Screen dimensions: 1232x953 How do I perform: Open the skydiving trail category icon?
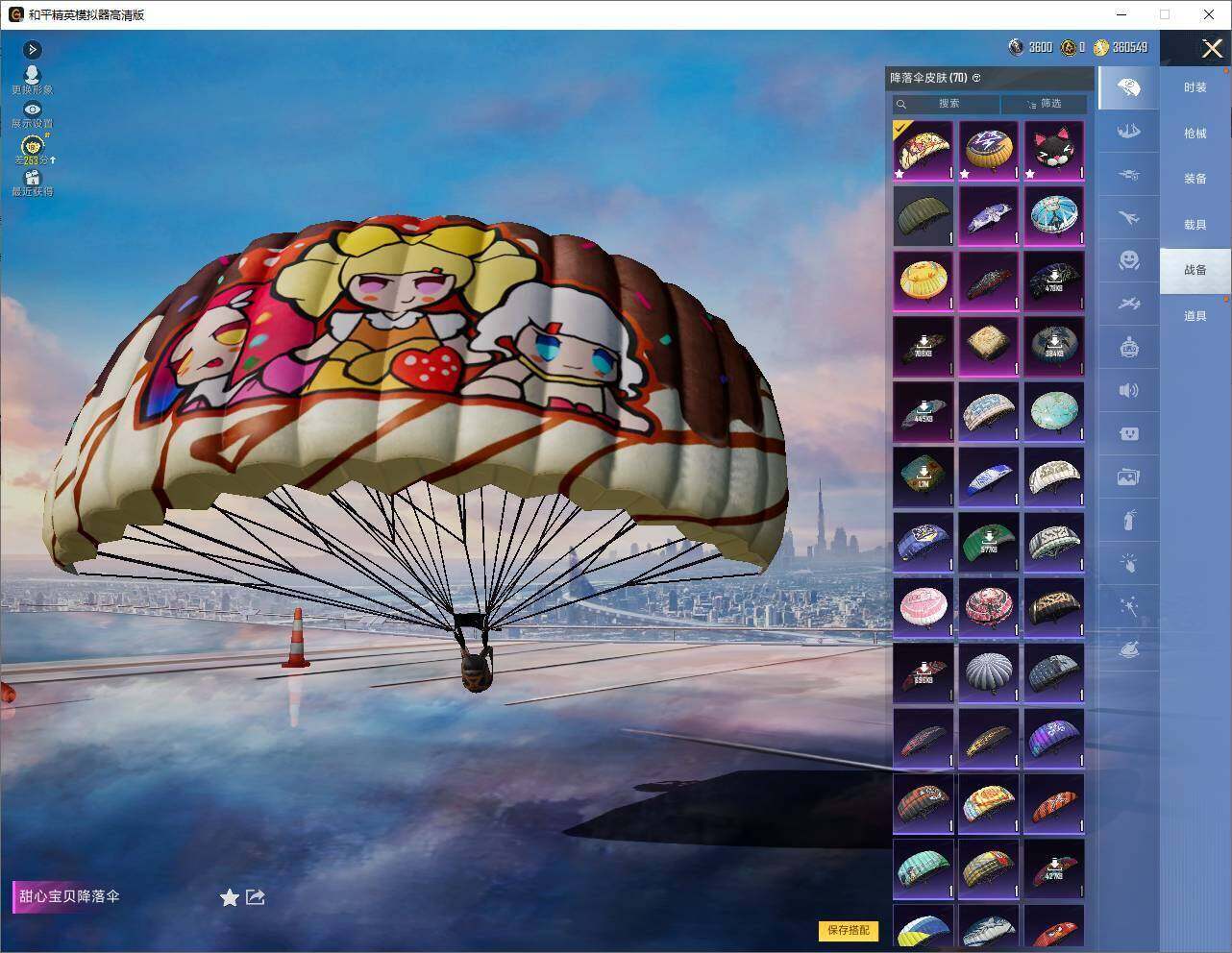(x=1129, y=132)
